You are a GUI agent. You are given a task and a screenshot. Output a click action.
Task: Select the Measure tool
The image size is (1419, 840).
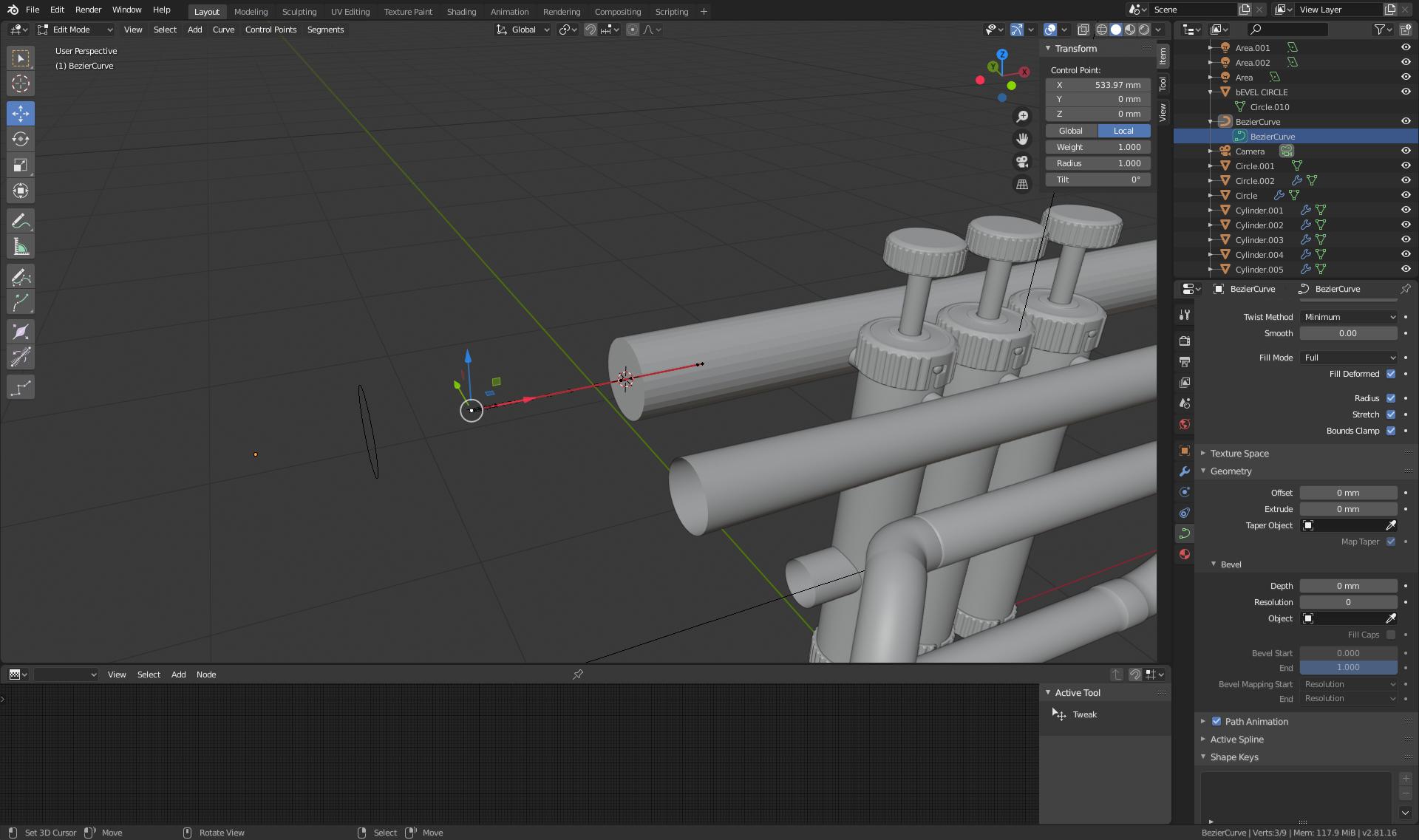point(21,246)
